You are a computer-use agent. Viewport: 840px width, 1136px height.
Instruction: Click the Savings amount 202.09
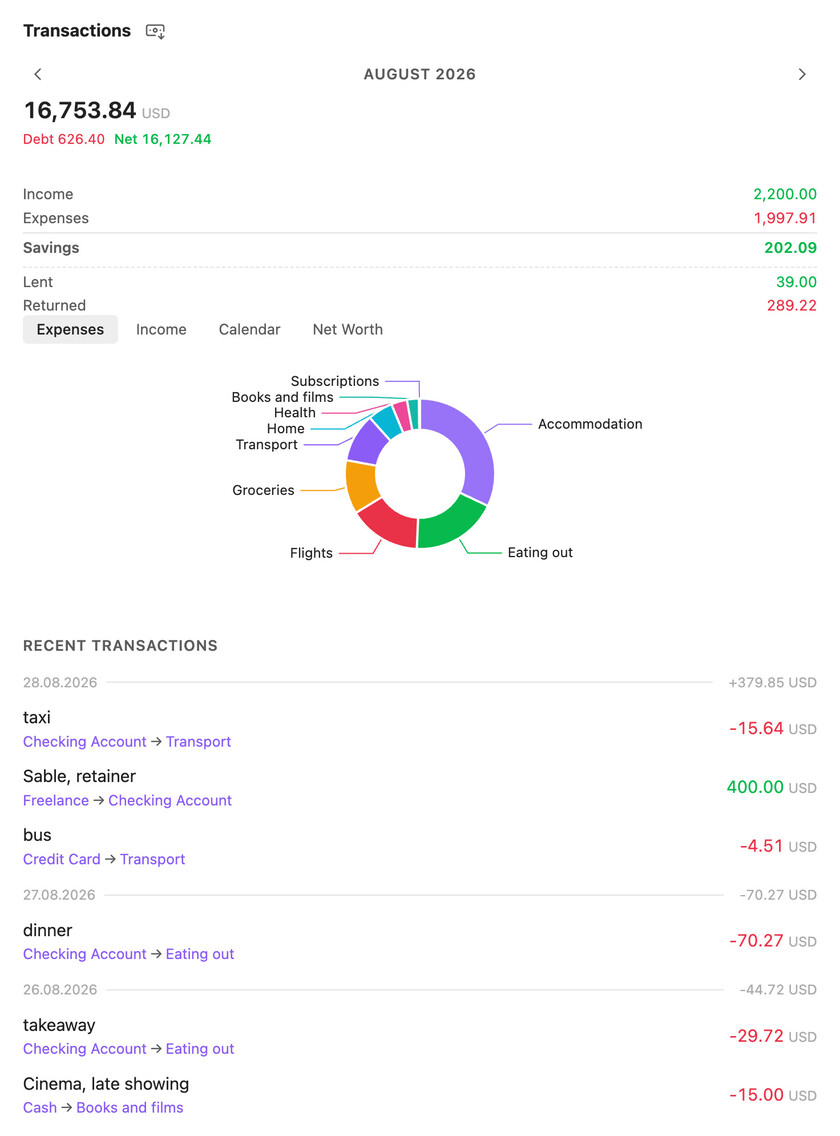coord(791,248)
